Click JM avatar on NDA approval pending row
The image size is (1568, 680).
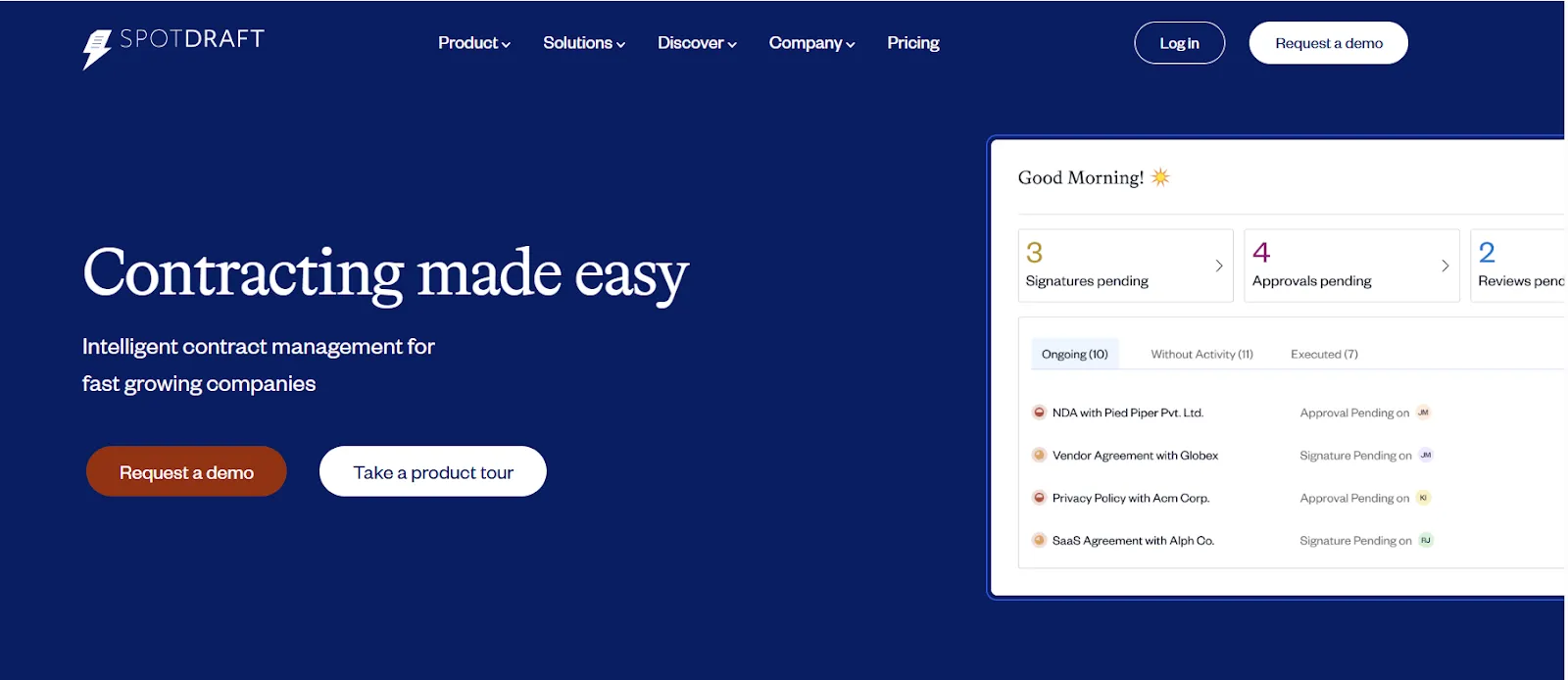[1423, 413]
